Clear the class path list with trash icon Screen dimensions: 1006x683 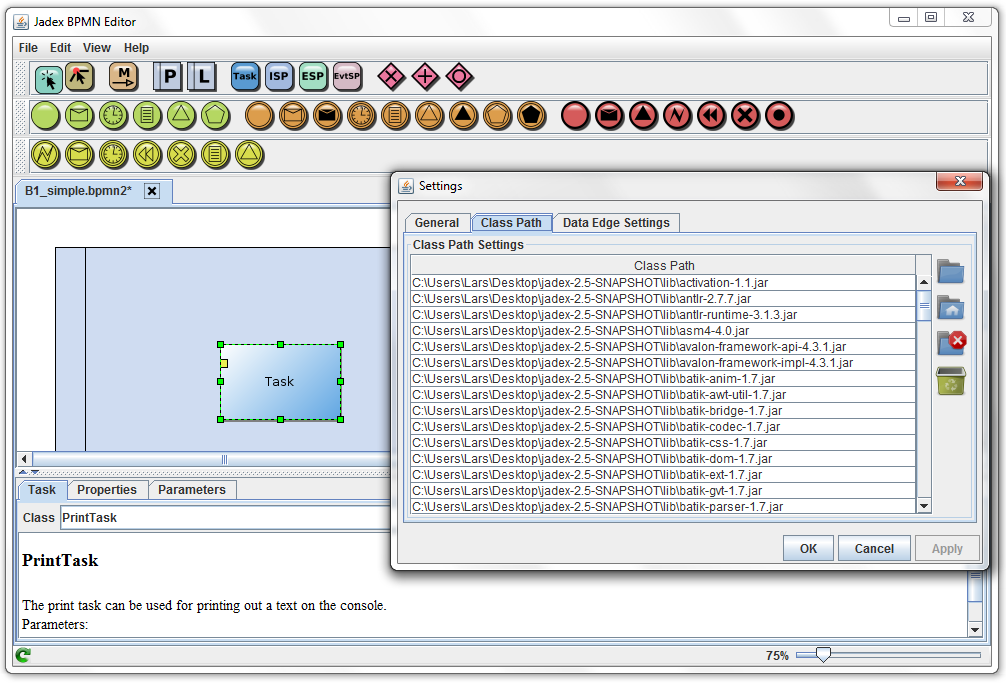pyautogui.click(x=950, y=380)
